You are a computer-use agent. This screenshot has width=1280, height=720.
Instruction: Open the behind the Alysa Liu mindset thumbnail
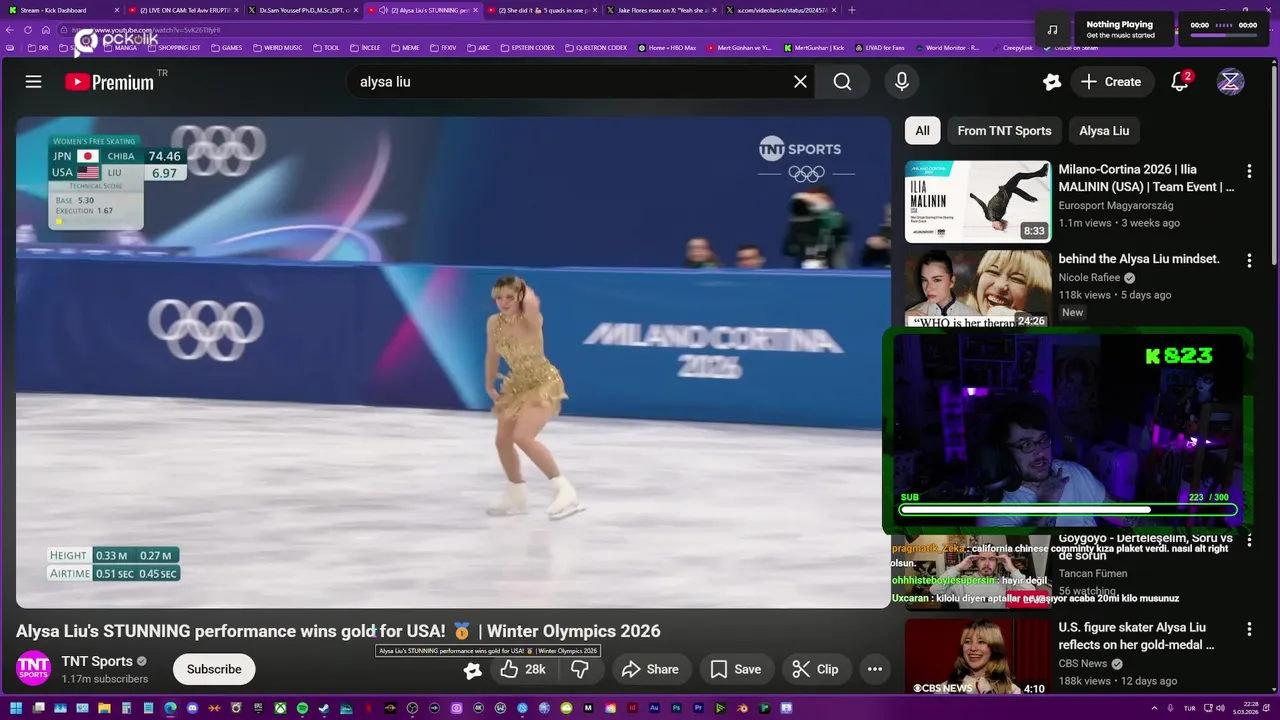click(978, 289)
